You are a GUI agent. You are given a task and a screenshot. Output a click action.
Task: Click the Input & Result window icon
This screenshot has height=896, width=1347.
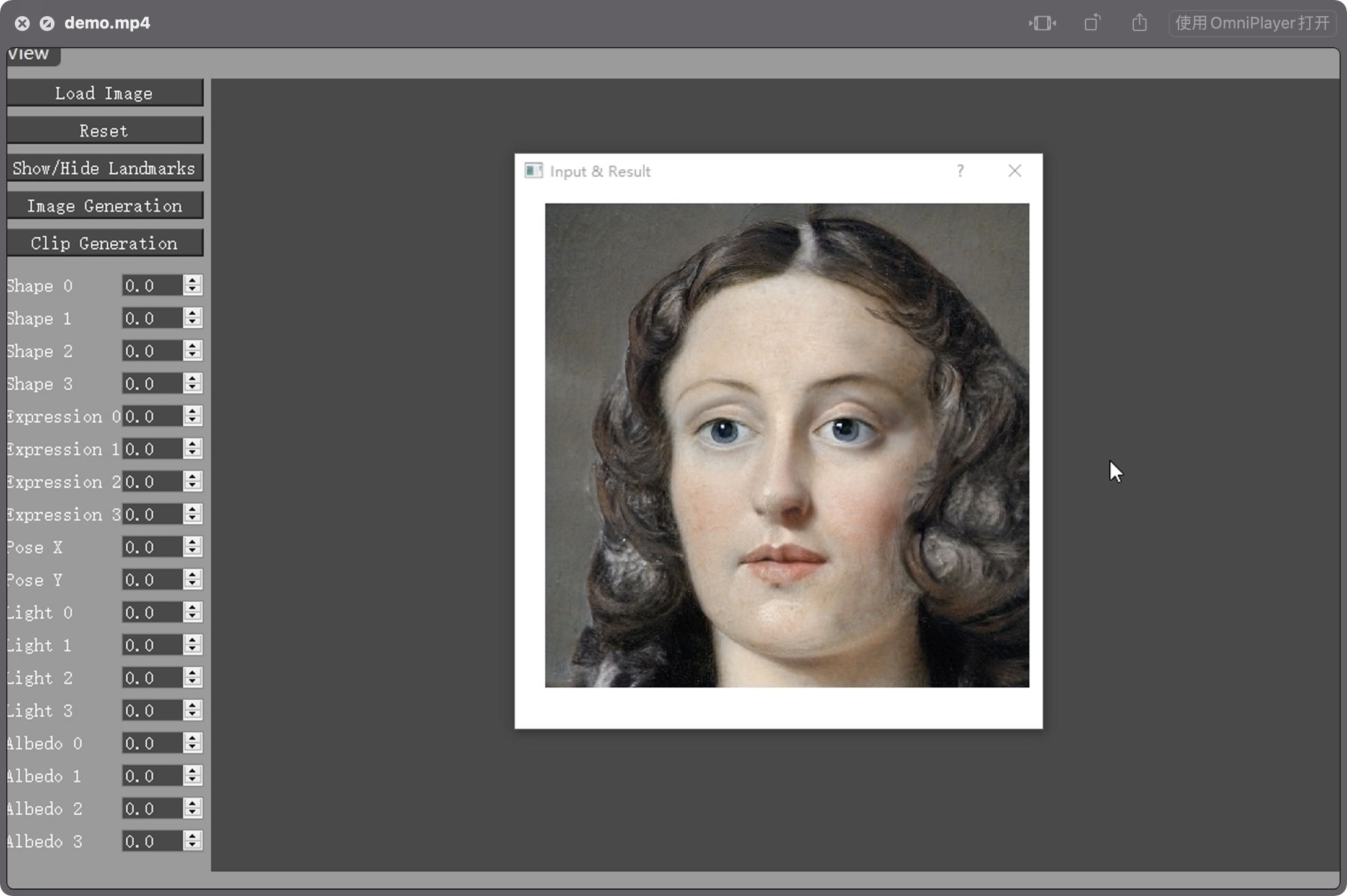point(533,170)
